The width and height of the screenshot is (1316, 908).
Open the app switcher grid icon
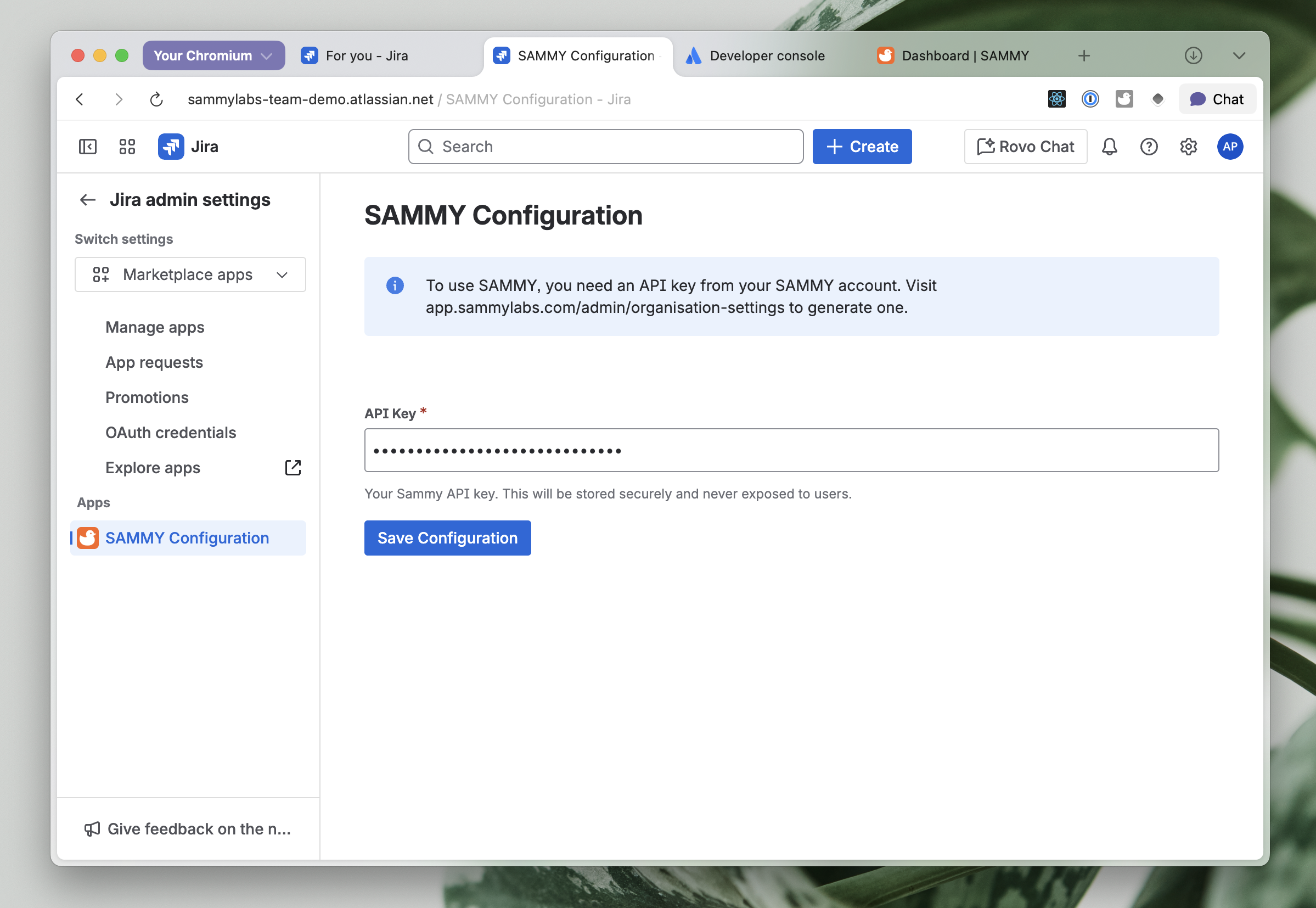(127, 147)
